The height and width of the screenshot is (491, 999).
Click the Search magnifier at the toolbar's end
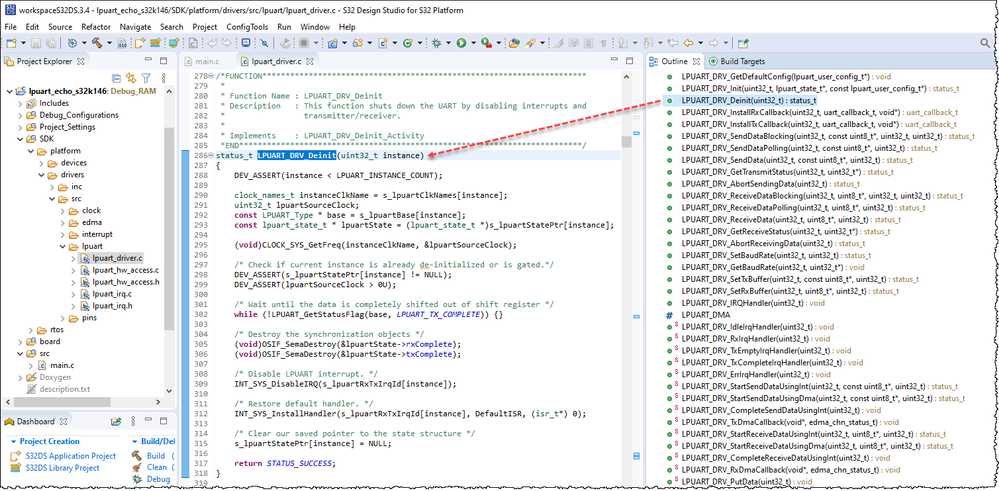tap(984, 43)
